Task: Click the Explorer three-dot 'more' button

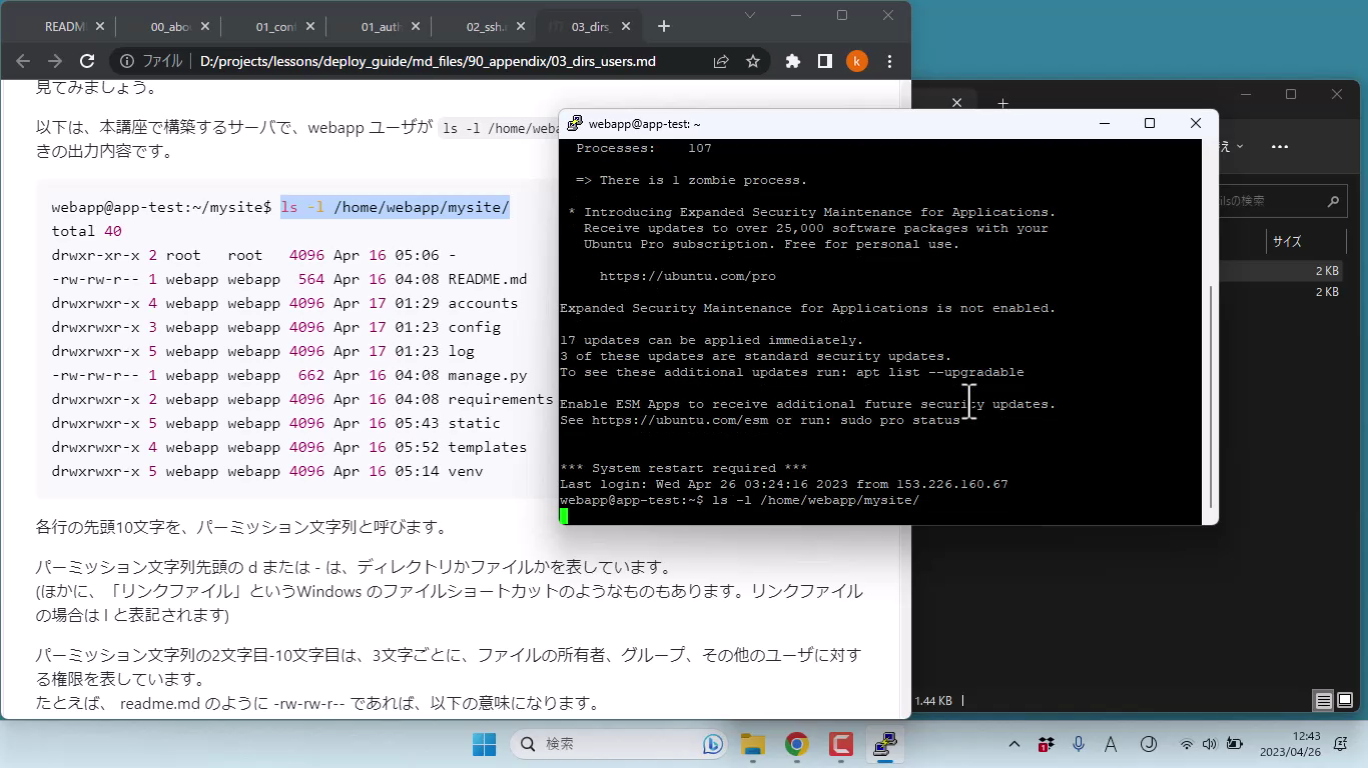Action: 1280,147
